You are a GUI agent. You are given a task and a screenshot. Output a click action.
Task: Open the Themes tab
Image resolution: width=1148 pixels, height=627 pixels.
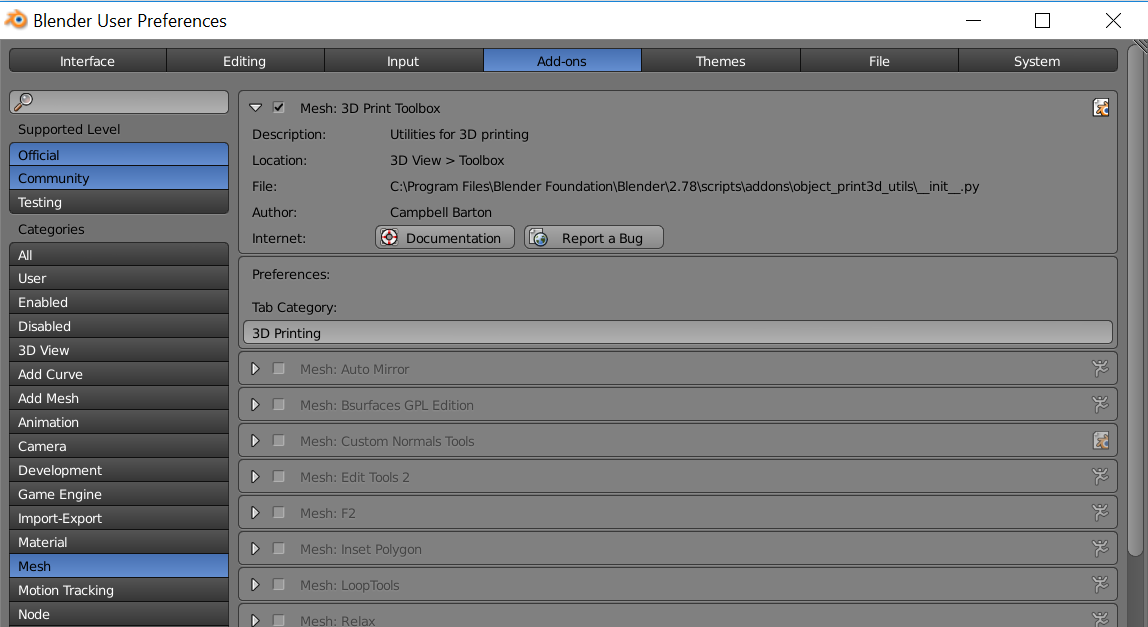pos(720,61)
